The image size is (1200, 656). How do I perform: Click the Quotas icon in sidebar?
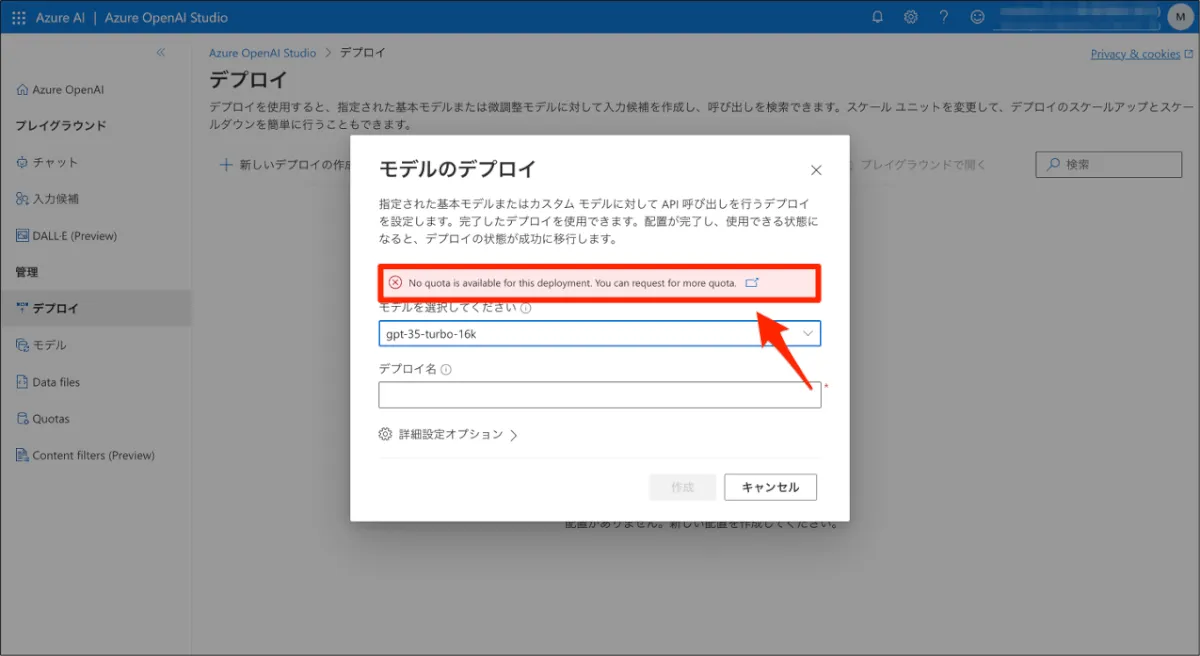22,419
